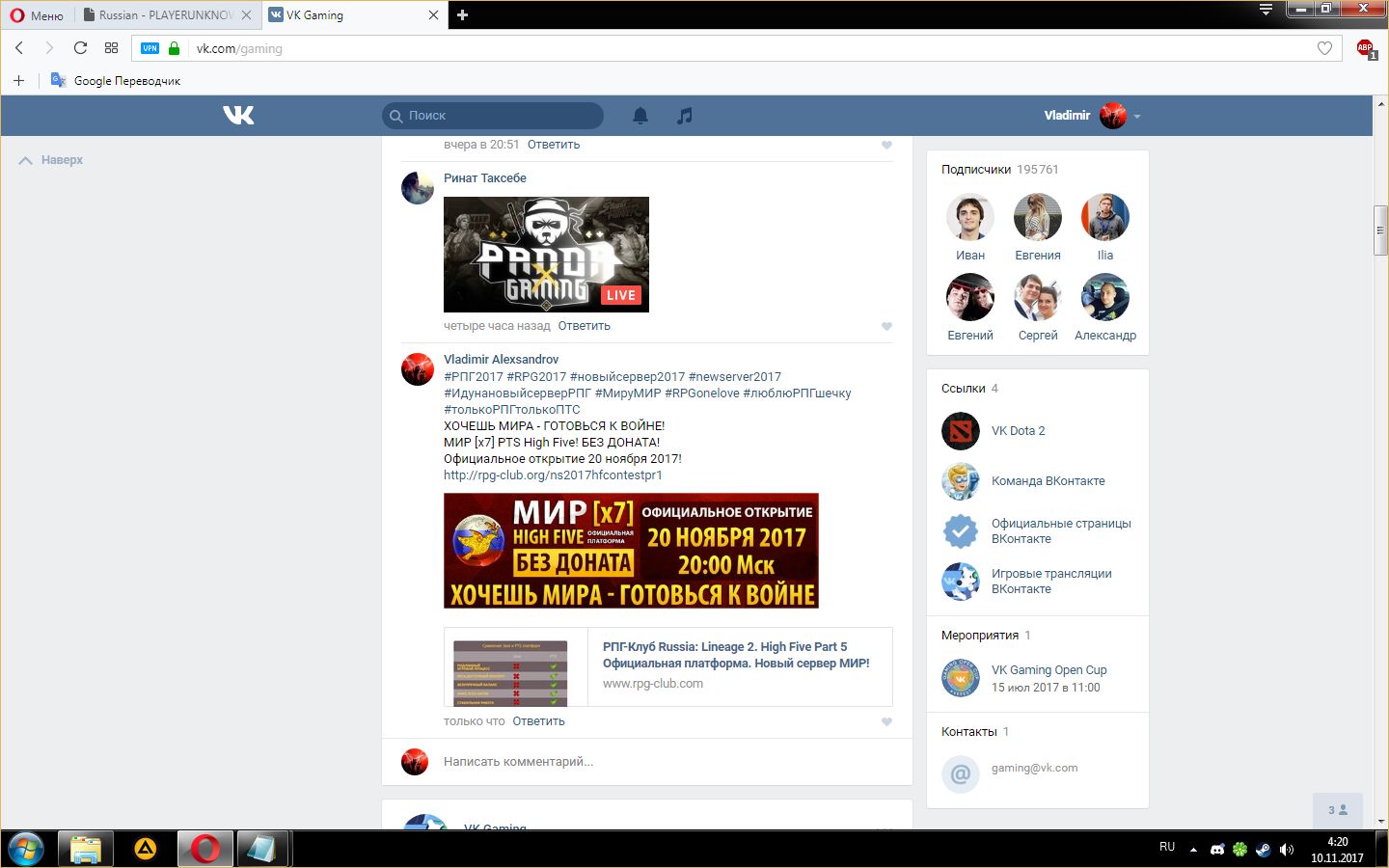Go back to previous page

coord(19,48)
